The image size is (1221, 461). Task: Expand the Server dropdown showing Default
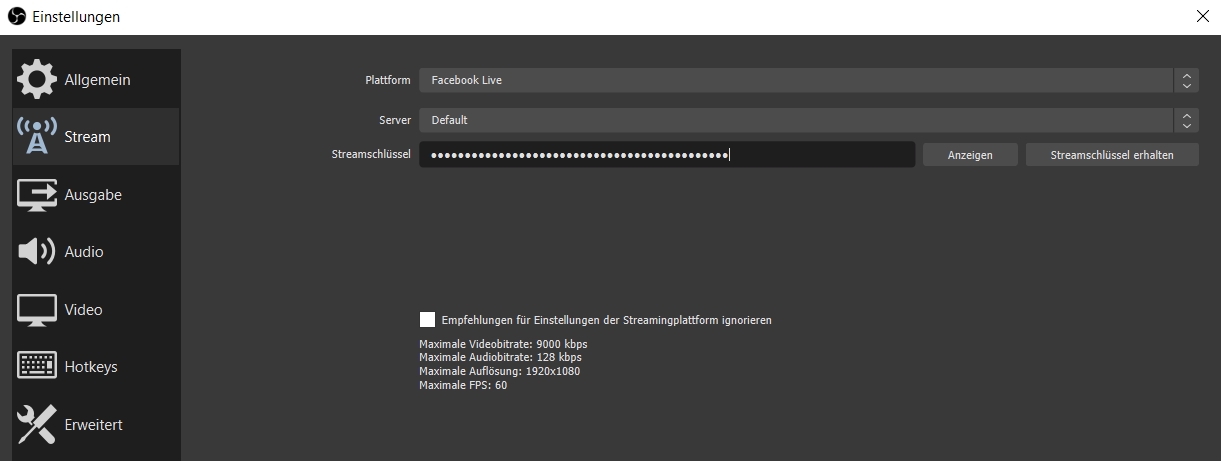pos(795,120)
